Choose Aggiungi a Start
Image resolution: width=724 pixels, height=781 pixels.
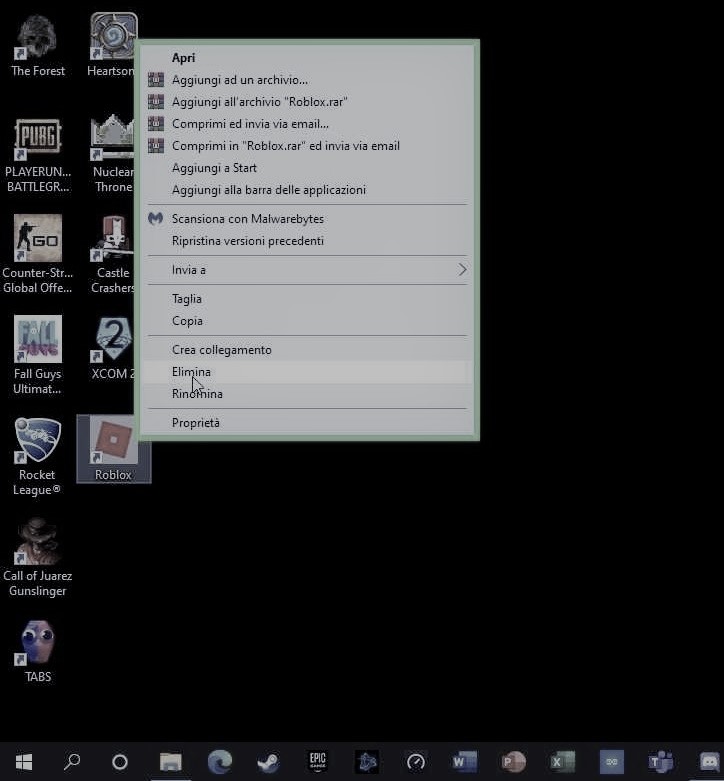(307, 168)
